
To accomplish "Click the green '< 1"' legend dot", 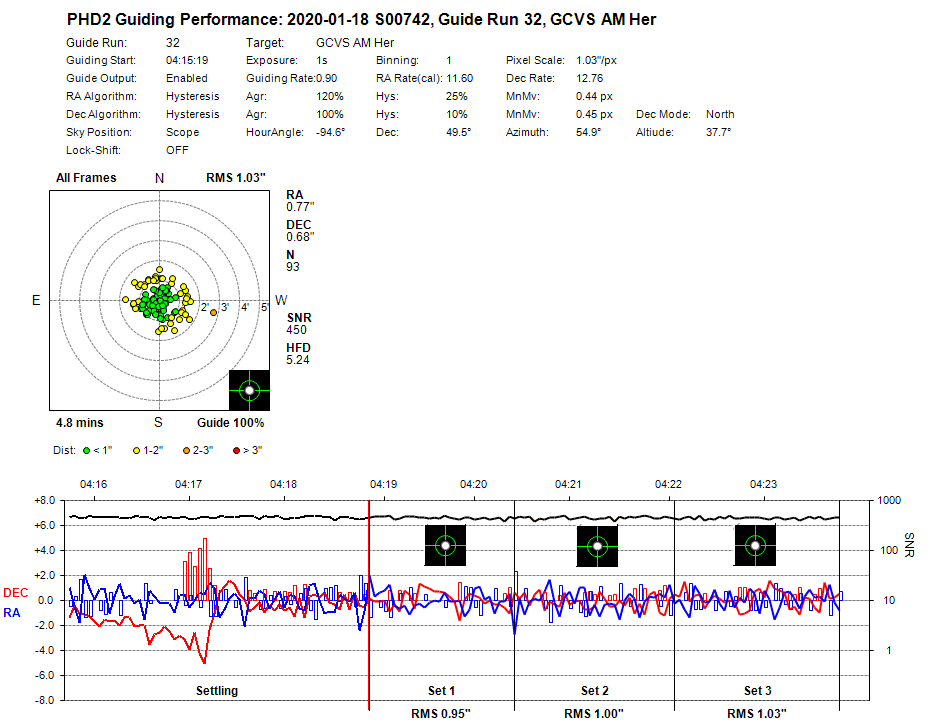I will coord(87,450).
